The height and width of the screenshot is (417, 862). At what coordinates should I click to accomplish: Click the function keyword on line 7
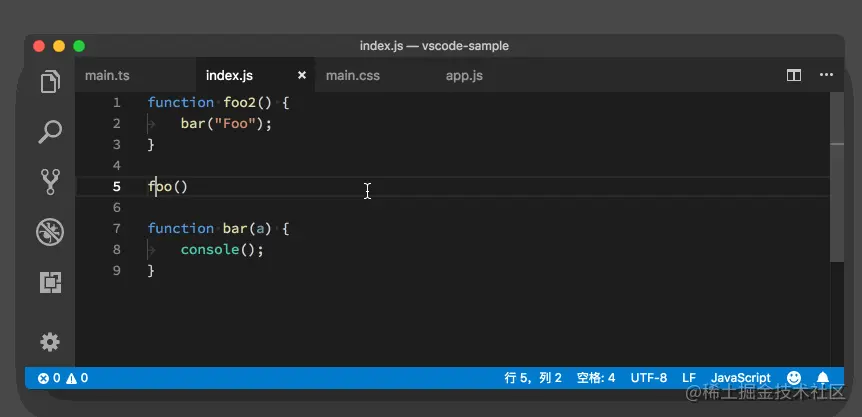(181, 229)
